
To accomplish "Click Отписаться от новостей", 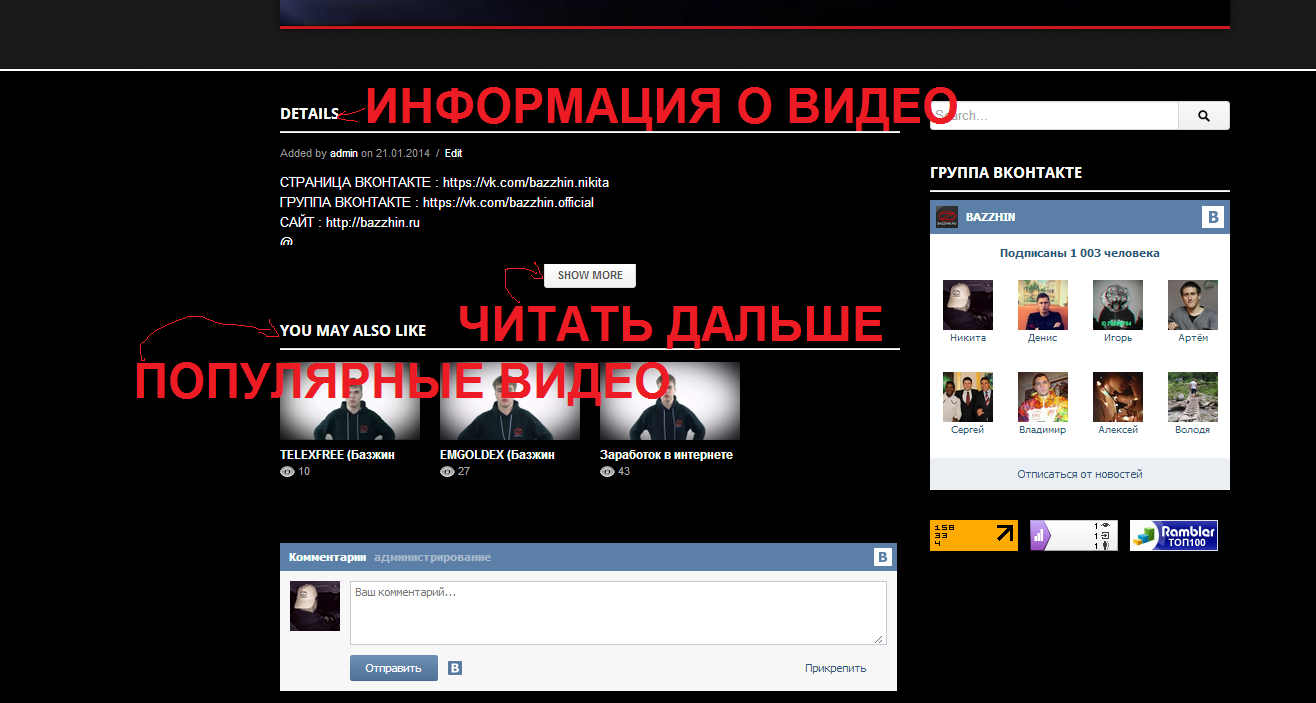I will coord(1080,474).
